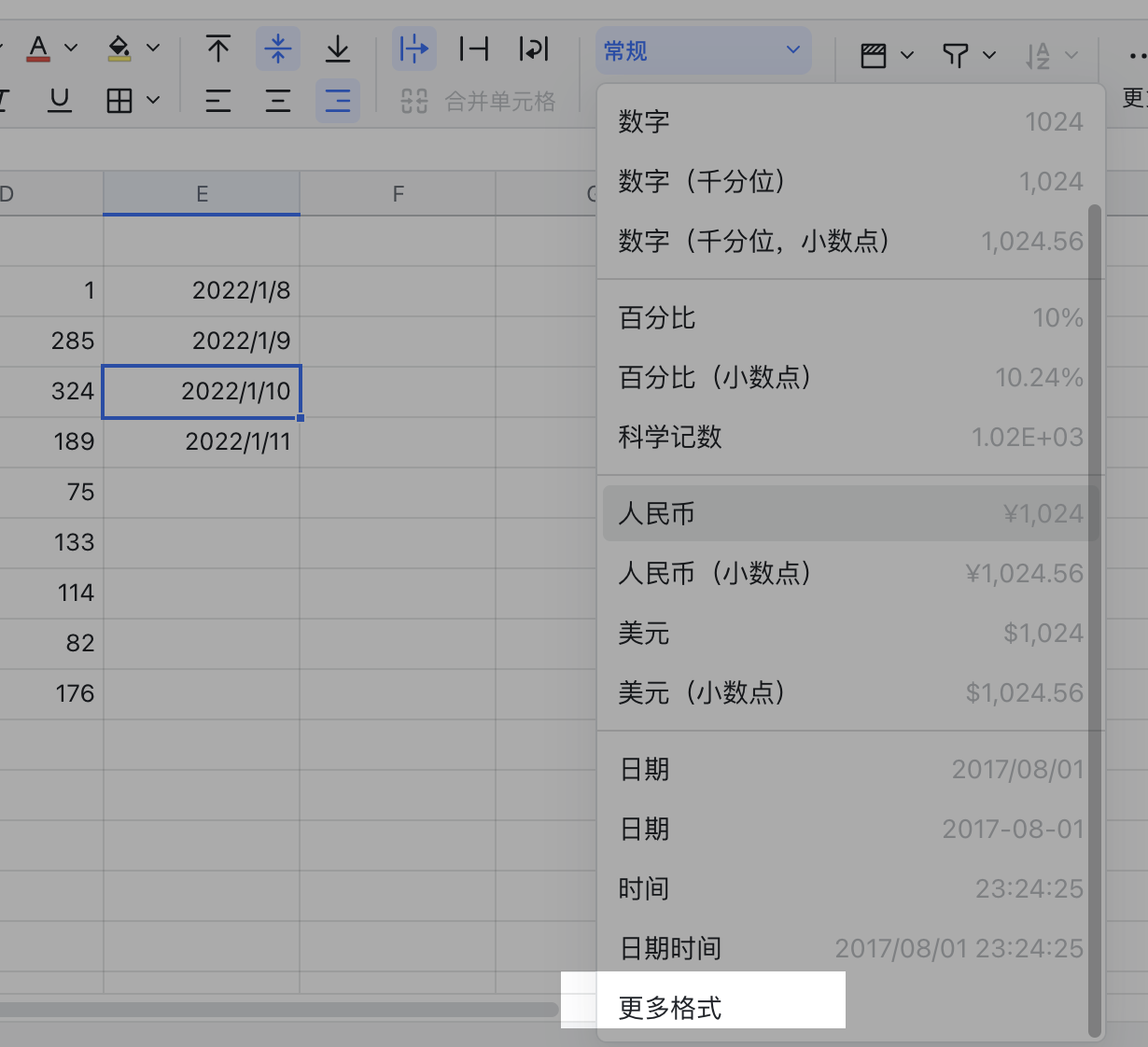The height and width of the screenshot is (1047, 1148).
Task: Set vertical alignment to top
Action: [x=217, y=48]
